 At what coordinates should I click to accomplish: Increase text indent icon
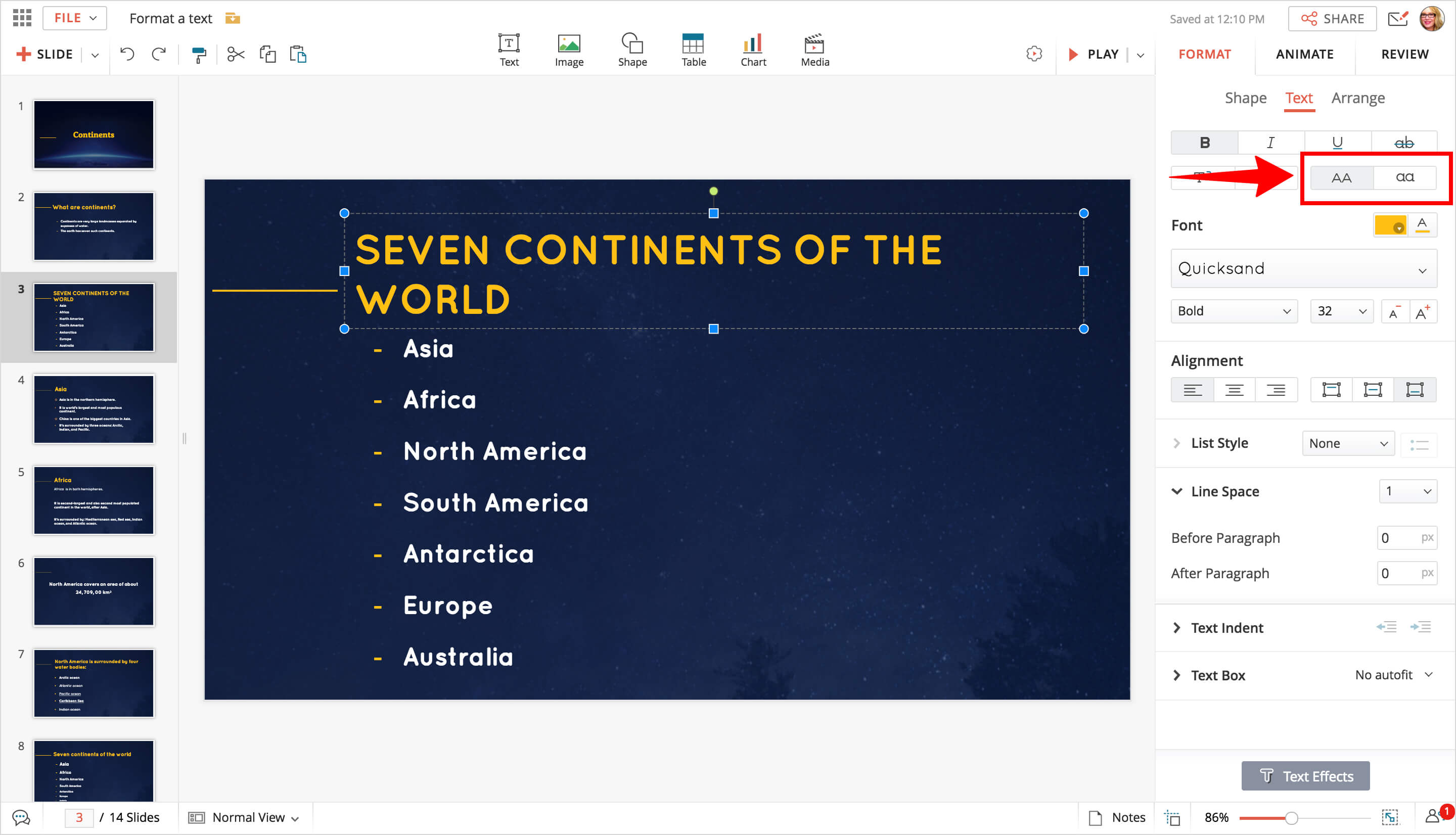click(x=1421, y=627)
